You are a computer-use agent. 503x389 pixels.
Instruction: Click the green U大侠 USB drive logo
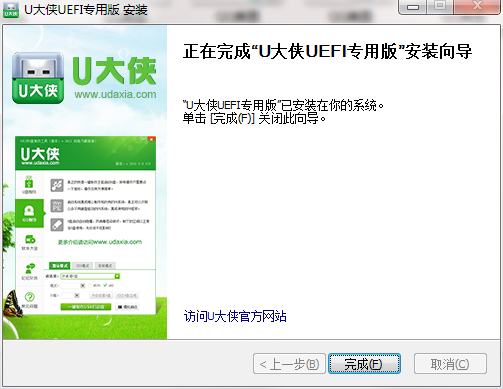(x=38, y=78)
